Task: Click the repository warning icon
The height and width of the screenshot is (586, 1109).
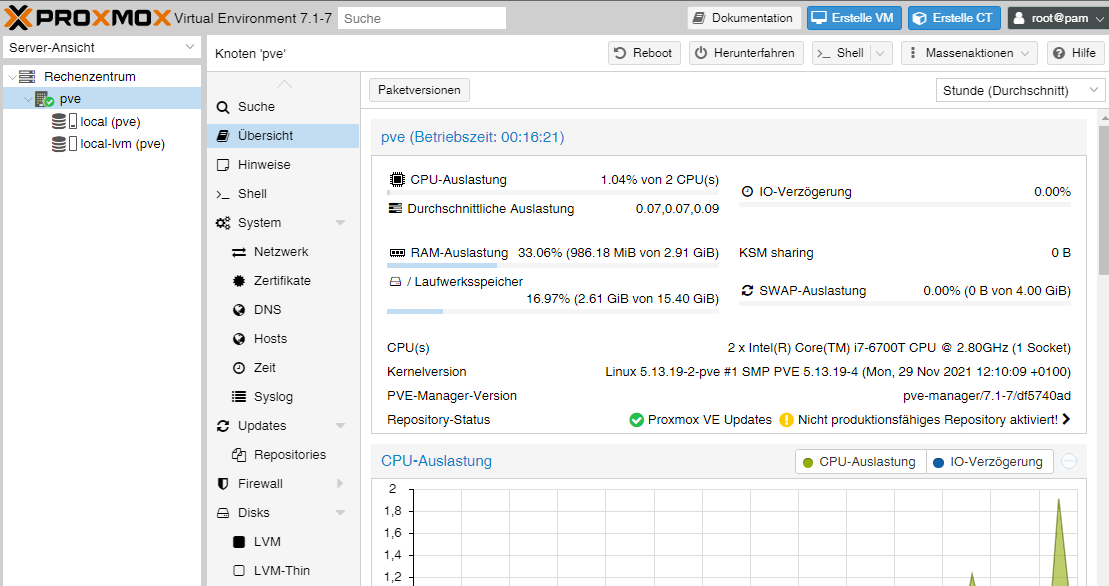Action: (x=786, y=420)
